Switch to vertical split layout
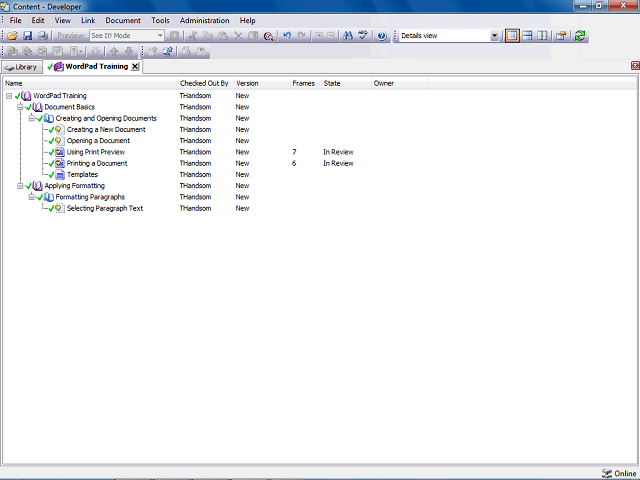Screen dimensions: 640x480 point(542,36)
